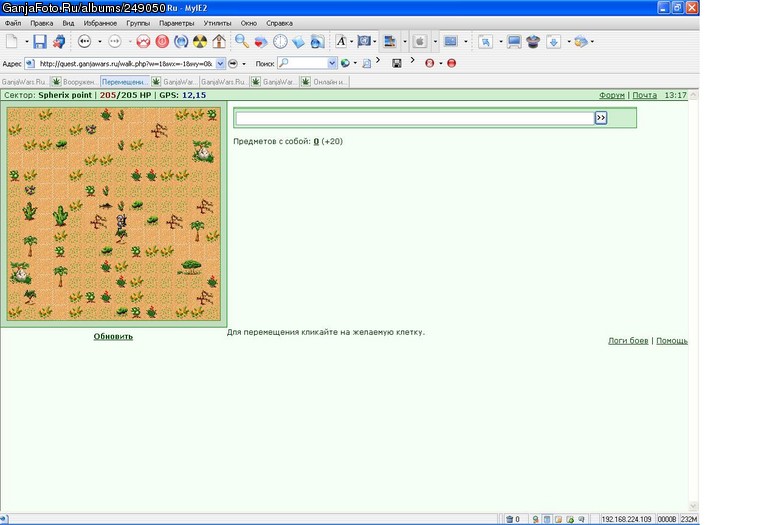778x525 pixels.
Task: Click the font size letter A icon
Action: click(x=341, y=41)
